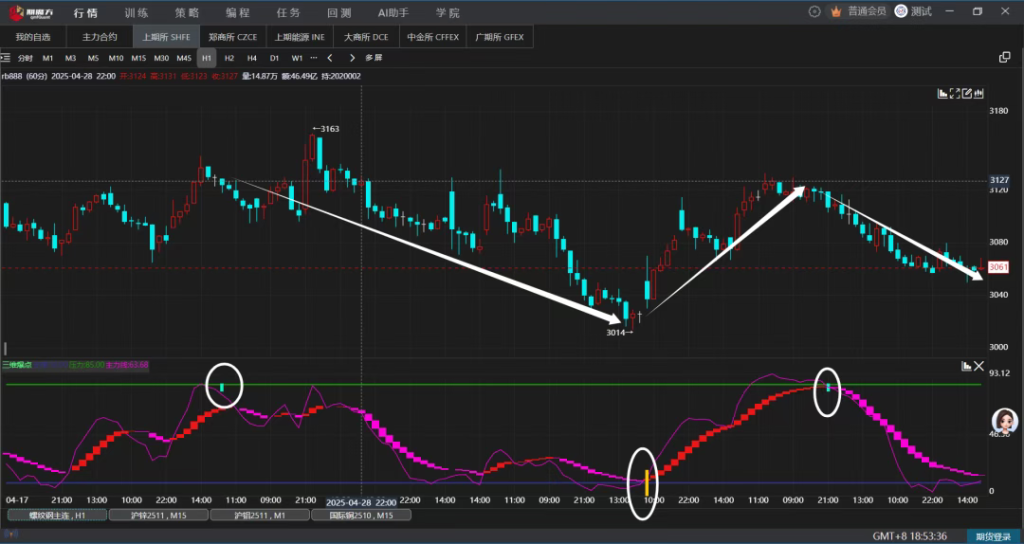
Task: Click the 期货登录 button
Action: (x=992, y=536)
